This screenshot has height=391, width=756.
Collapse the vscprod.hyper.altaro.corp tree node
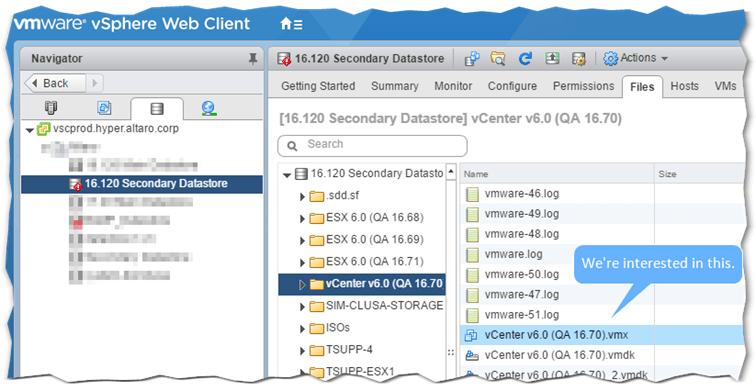coord(29,130)
